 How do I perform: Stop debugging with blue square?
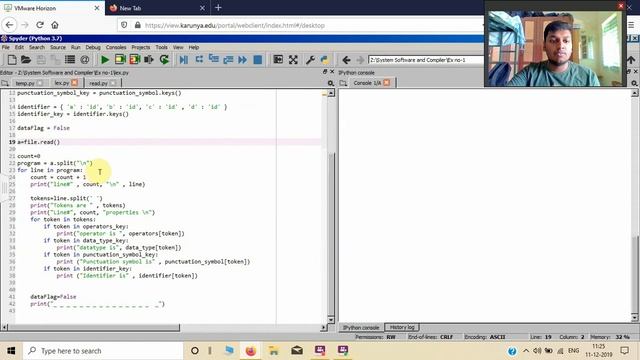coord(258,60)
